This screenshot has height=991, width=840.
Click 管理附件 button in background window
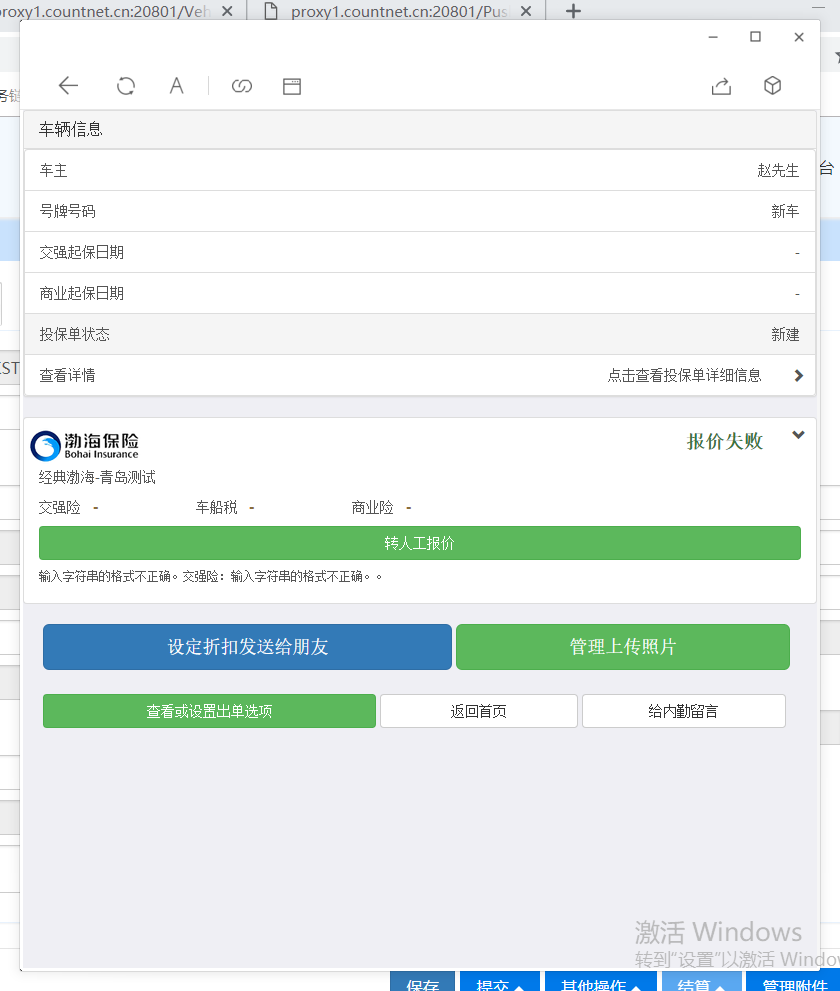point(793,983)
